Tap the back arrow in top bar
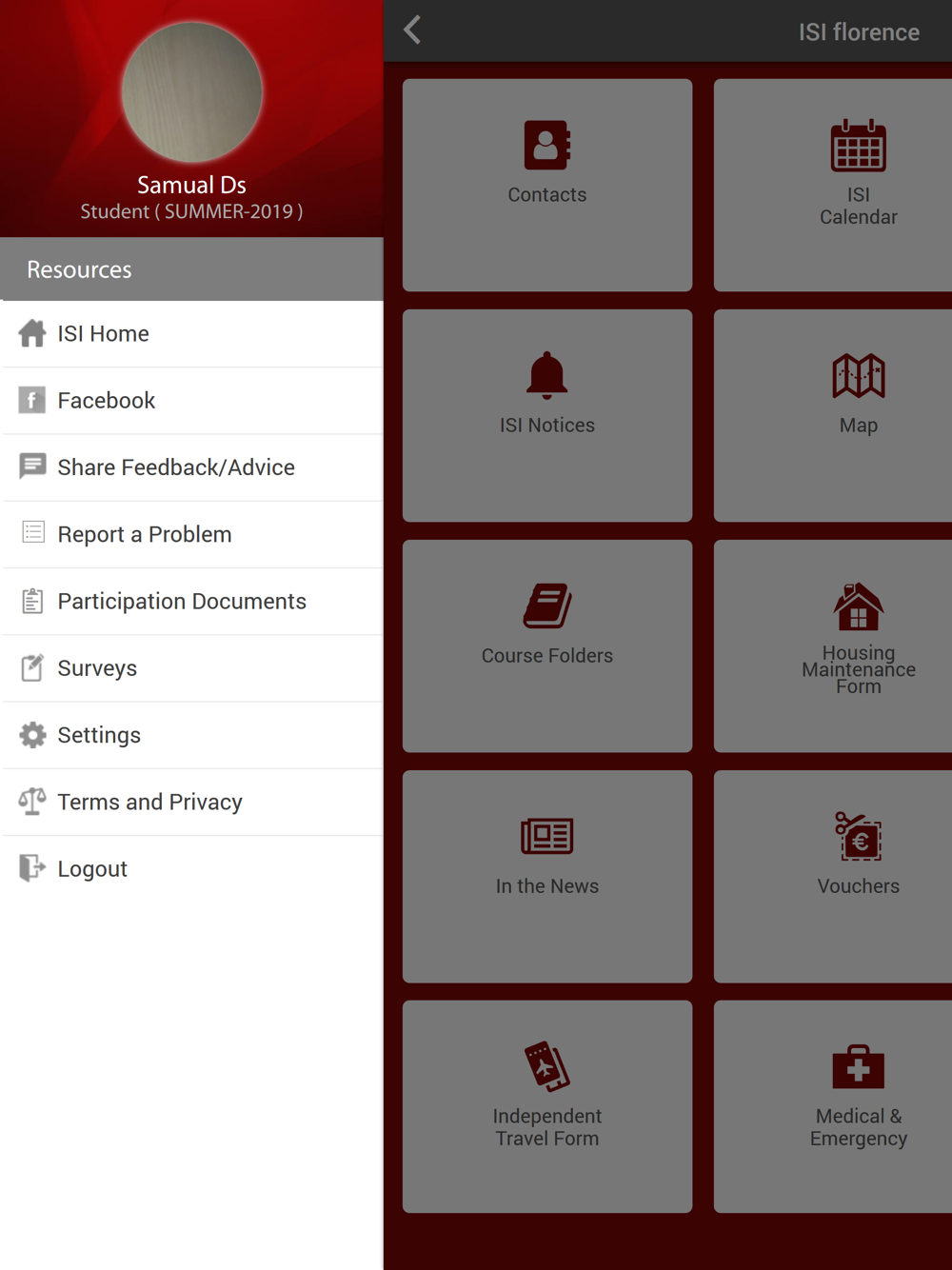The height and width of the screenshot is (1270, 952). coord(412,30)
